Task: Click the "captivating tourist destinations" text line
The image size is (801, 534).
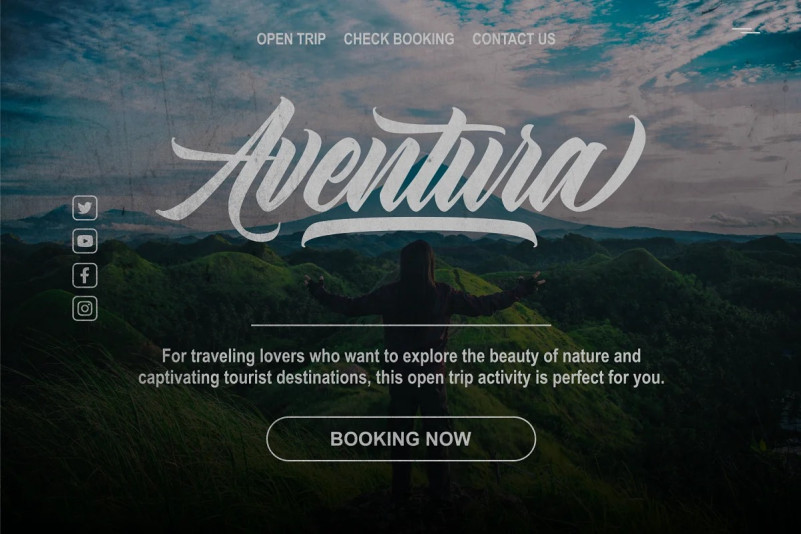Action: click(x=401, y=378)
